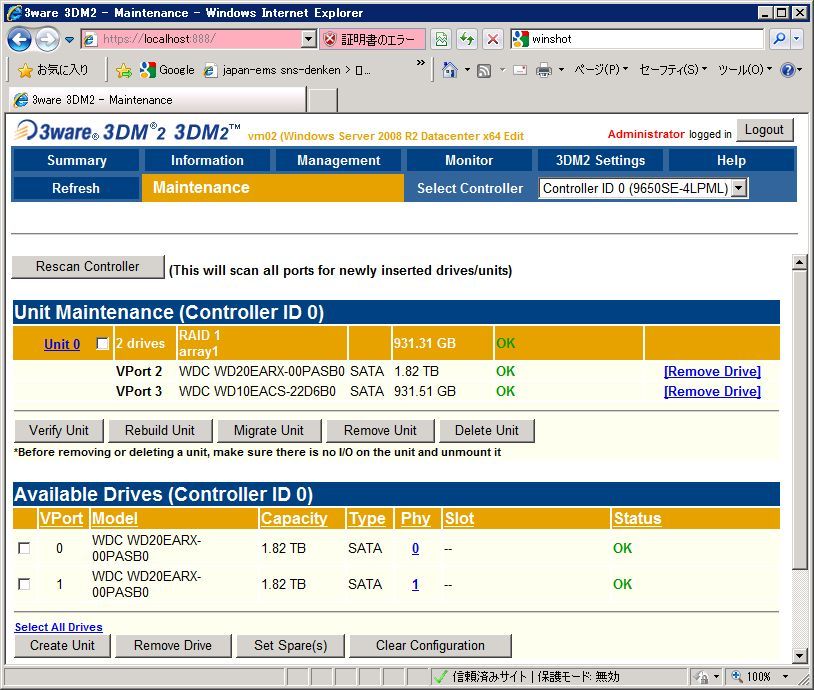Image resolution: width=814 pixels, height=690 pixels.
Task: Open the 100% zoom level dropdown
Action: click(x=785, y=677)
